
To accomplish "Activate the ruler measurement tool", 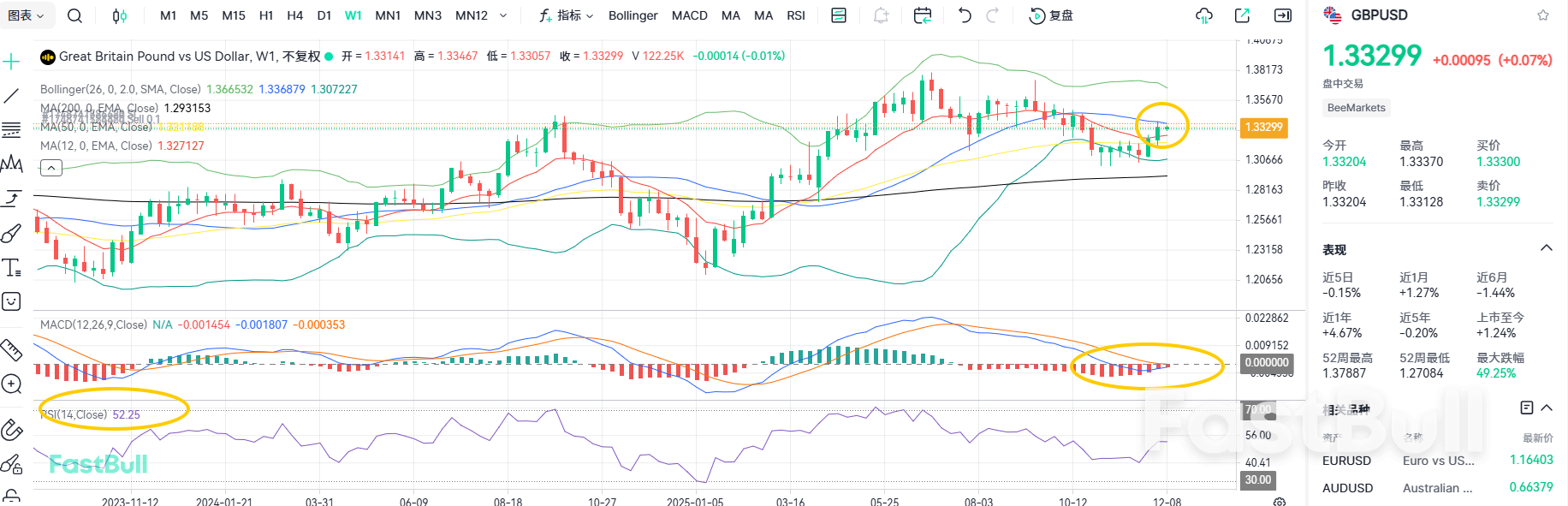I will pyautogui.click(x=12, y=349).
